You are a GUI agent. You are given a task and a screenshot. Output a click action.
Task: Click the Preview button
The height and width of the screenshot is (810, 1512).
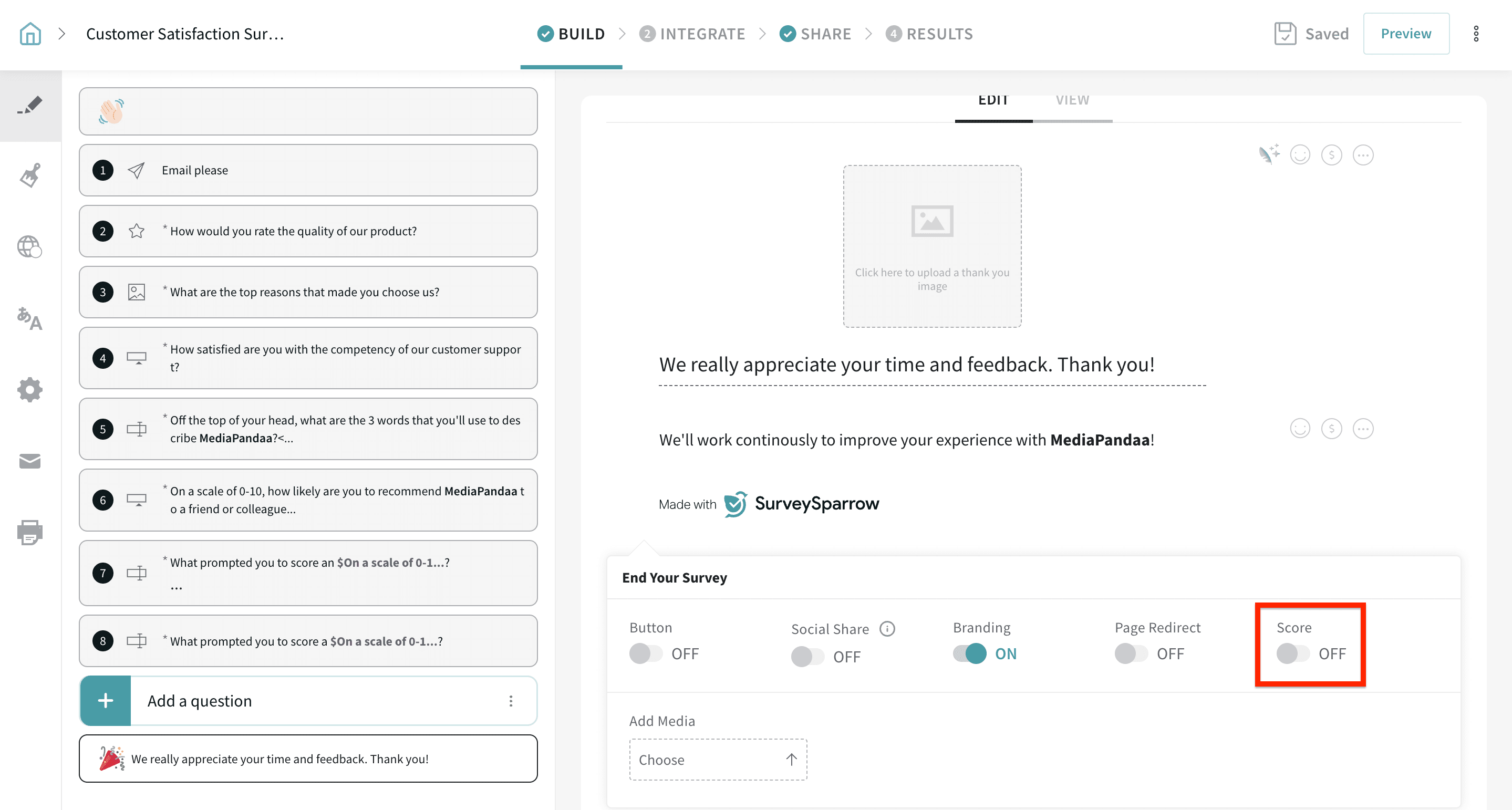[1406, 34]
